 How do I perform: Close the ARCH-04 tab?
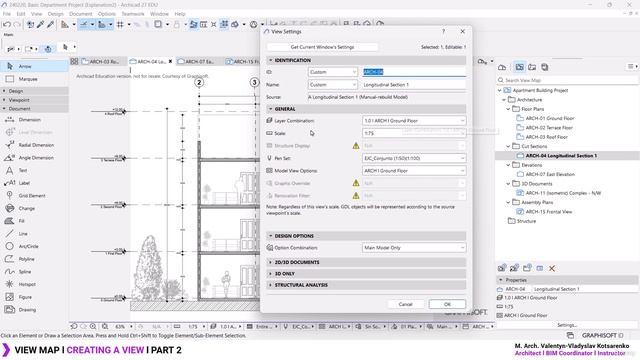click(x=170, y=61)
